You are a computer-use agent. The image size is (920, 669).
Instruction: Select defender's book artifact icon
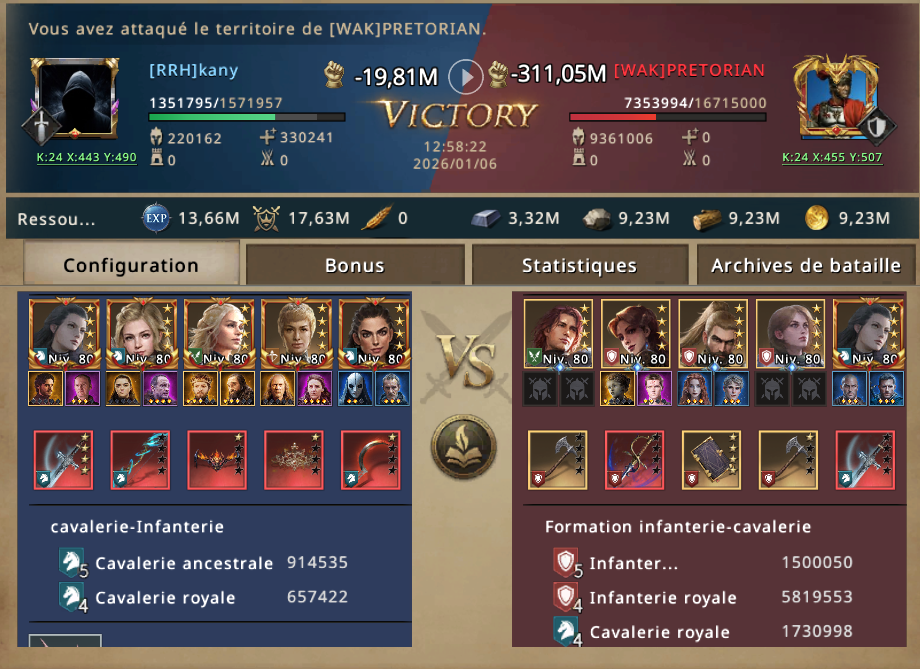(x=711, y=460)
